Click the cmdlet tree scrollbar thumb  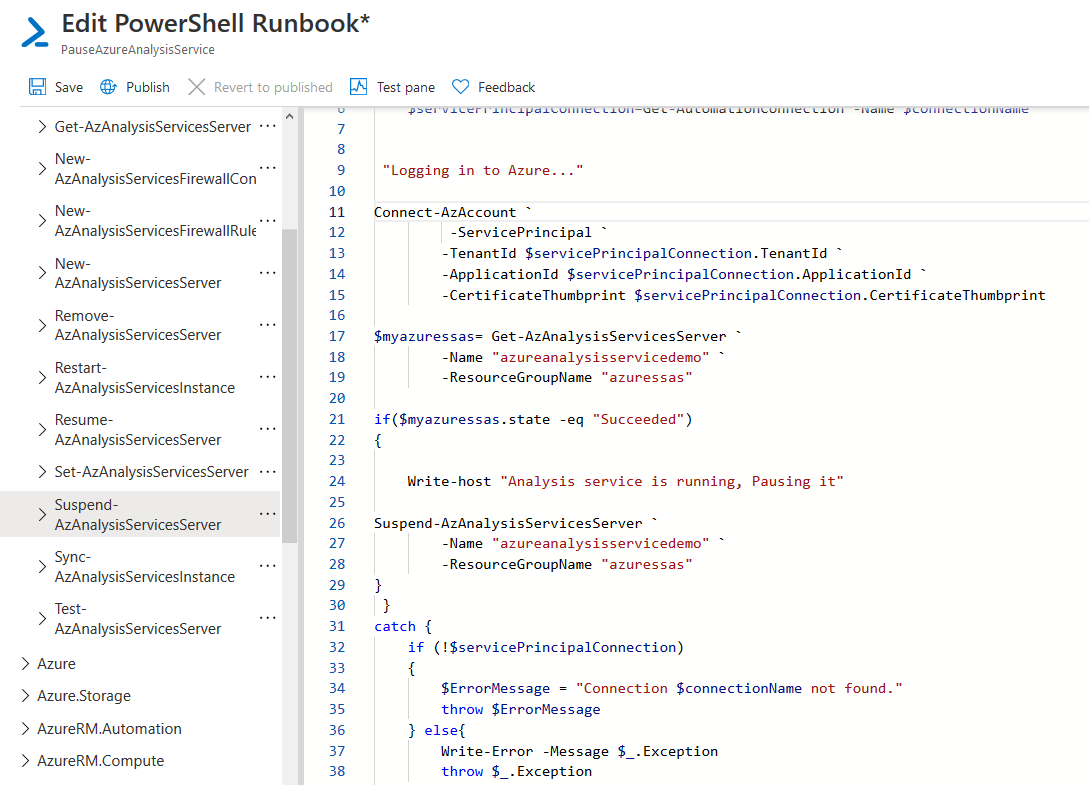(x=290, y=385)
